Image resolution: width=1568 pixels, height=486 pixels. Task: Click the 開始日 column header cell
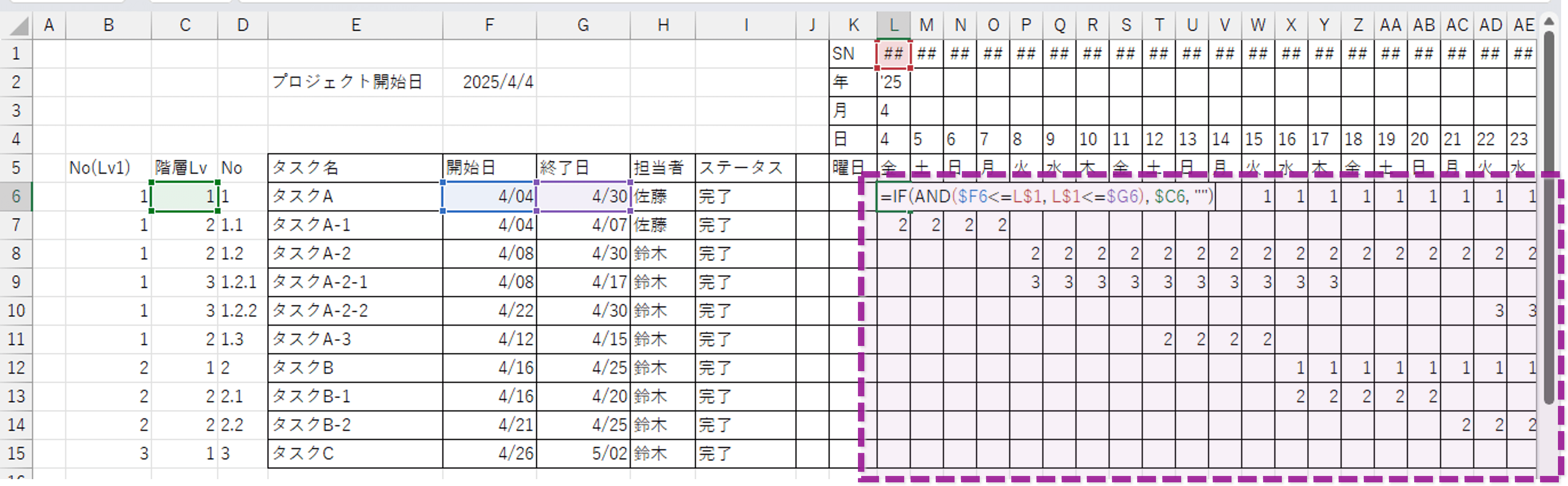489,167
